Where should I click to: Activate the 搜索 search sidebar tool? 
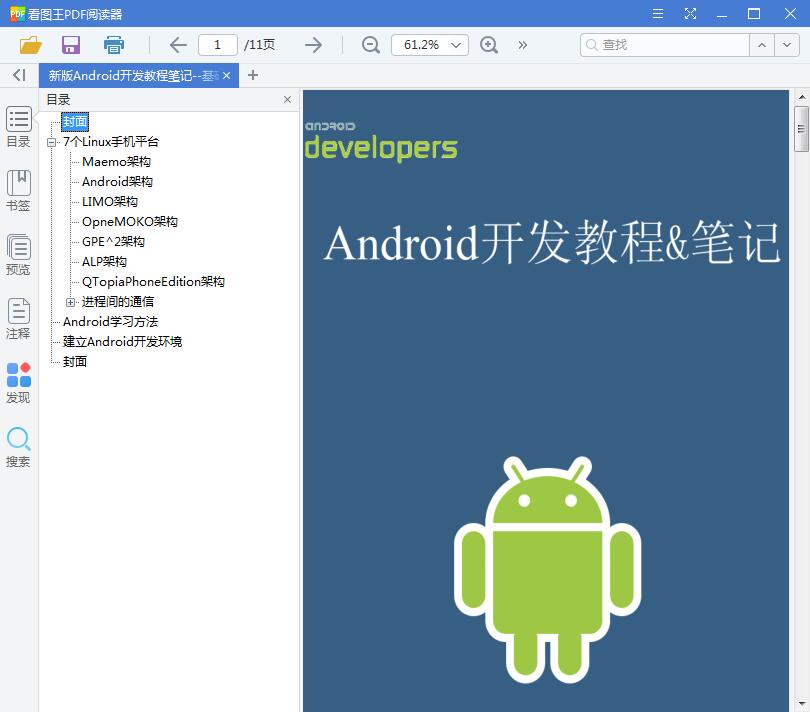pyautogui.click(x=18, y=443)
